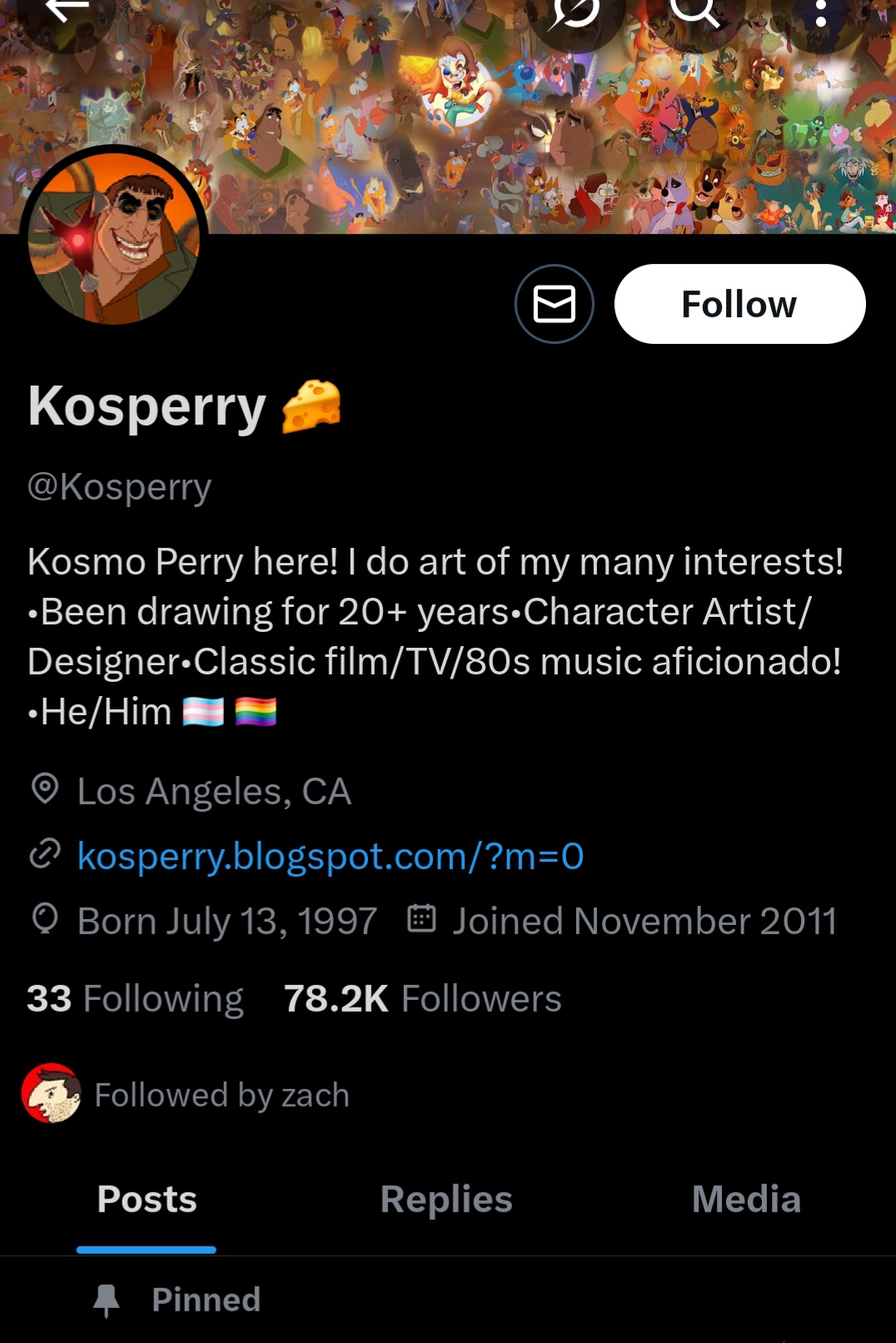The height and width of the screenshot is (1343, 896).
Task: View the 78.2K Followers list
Action: point(422,998)
